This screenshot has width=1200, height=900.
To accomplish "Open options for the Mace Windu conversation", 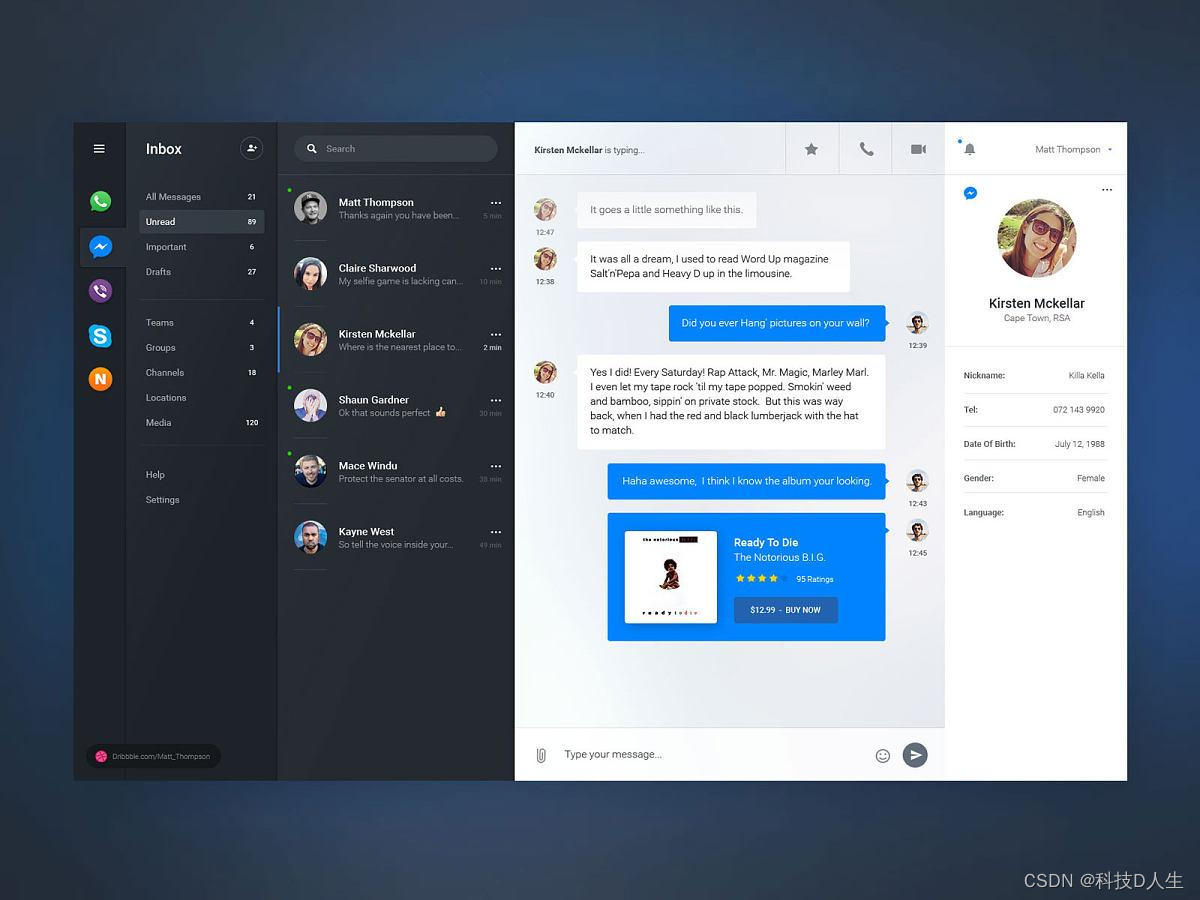I will pos(496,466).
